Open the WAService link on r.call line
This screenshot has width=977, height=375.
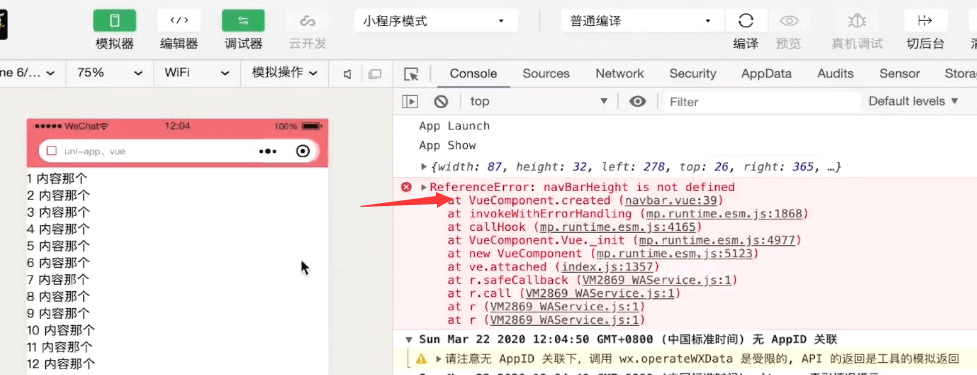600,293
